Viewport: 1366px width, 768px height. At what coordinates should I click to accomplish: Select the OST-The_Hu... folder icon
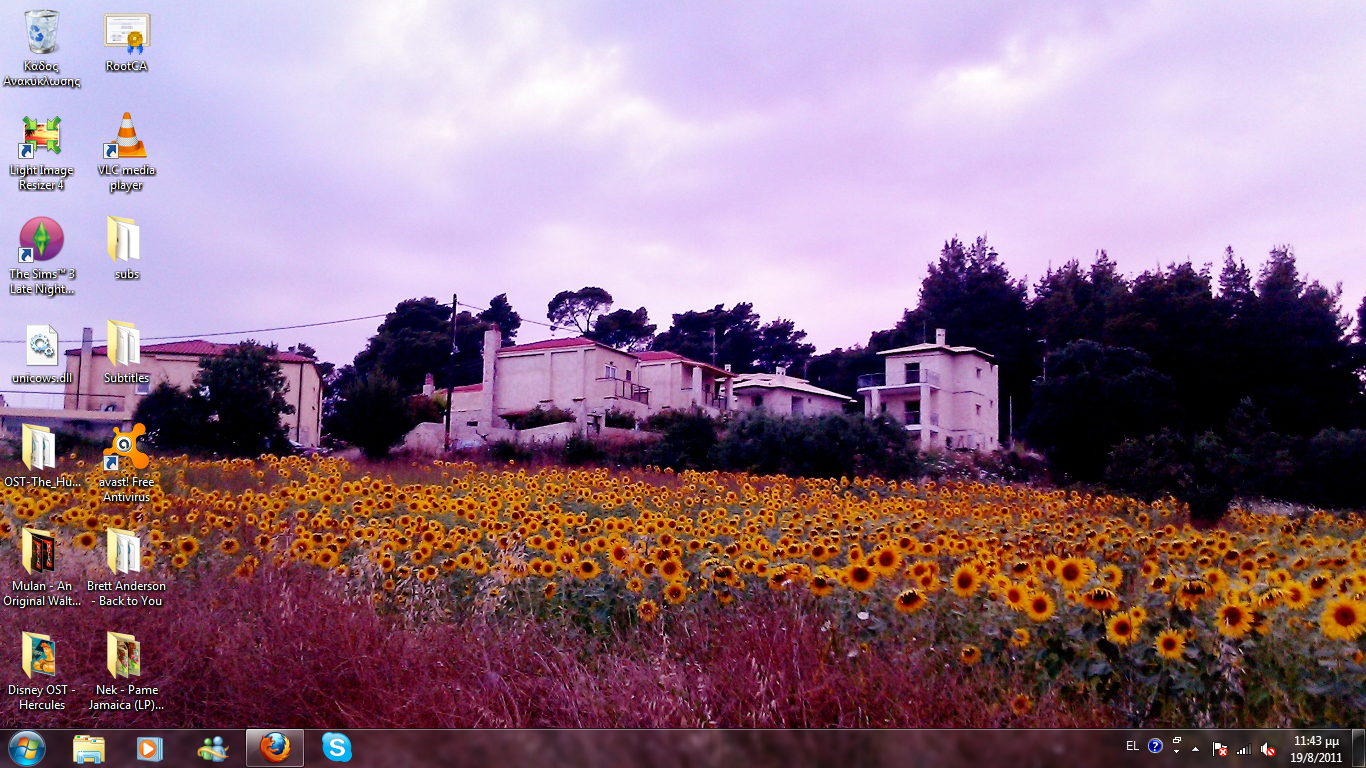(x=42, y=457)
